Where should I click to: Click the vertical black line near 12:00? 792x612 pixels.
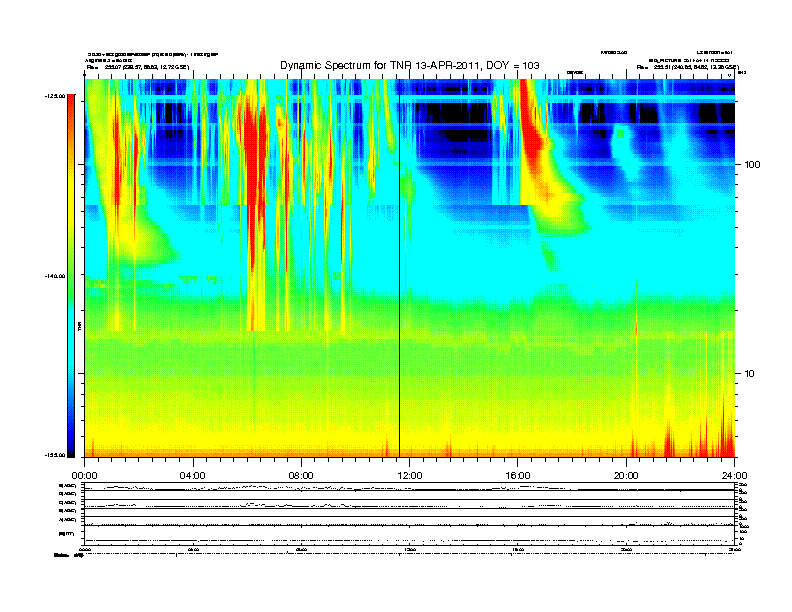point(400,268)
